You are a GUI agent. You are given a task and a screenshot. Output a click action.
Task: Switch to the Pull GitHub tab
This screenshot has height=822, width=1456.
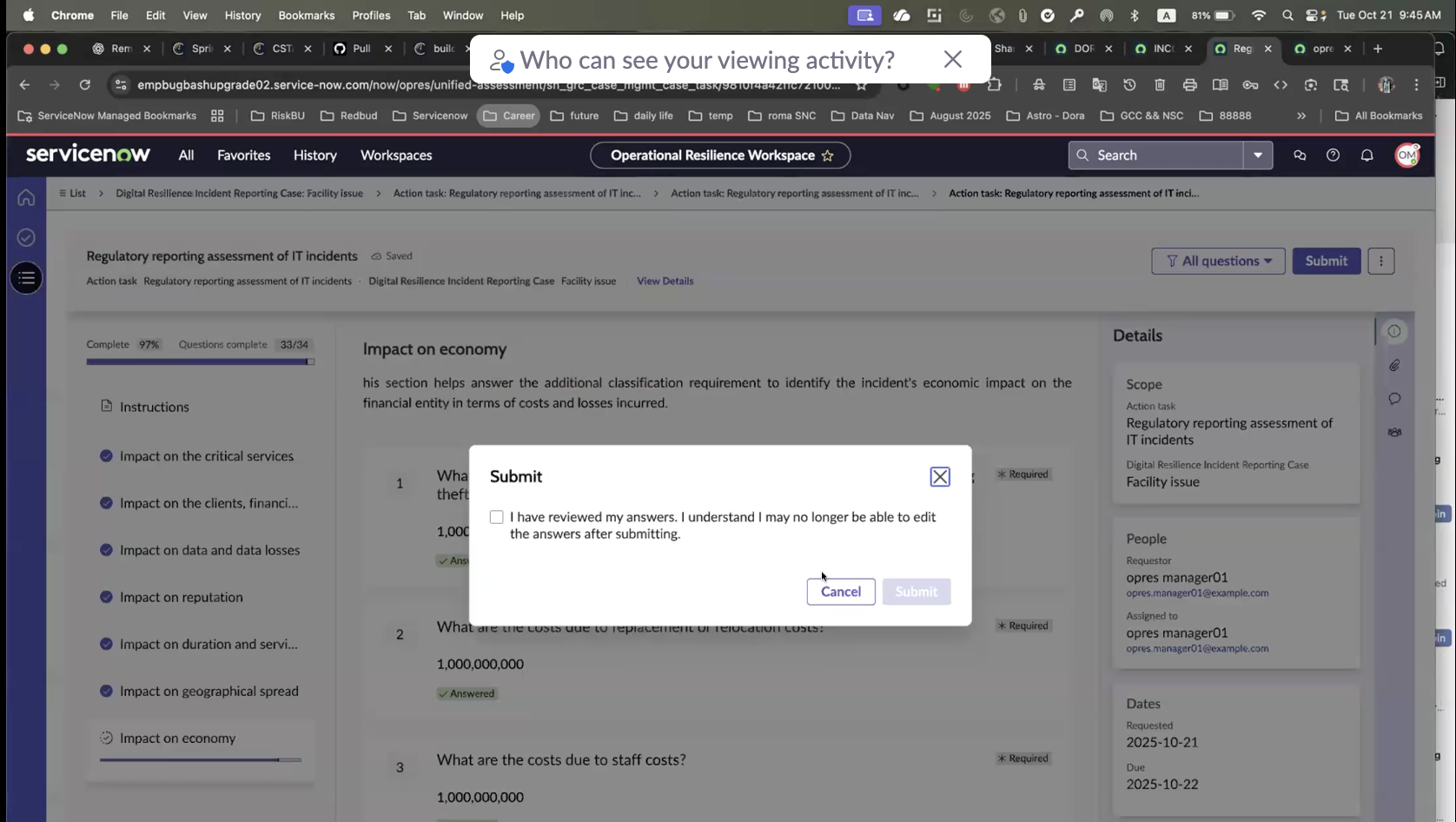point(363,49)
